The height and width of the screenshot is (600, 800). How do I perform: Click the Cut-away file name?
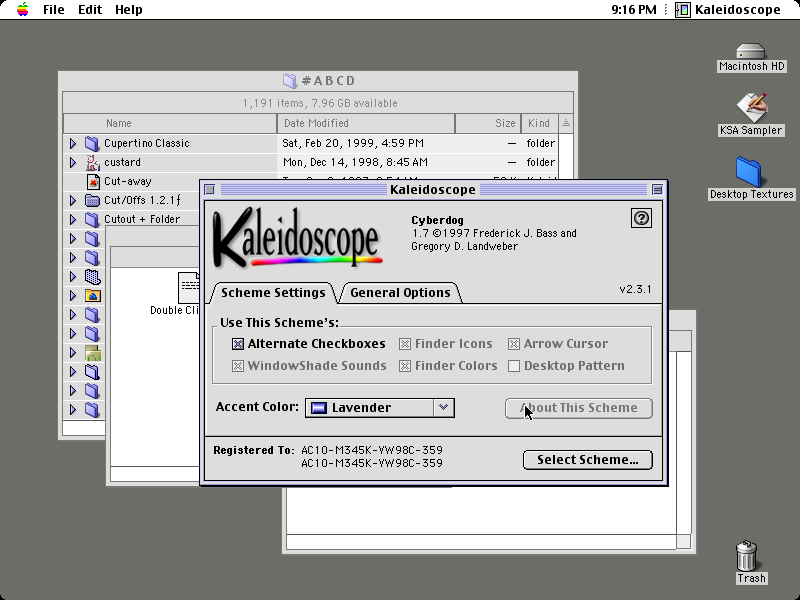(x=128, y=181)
